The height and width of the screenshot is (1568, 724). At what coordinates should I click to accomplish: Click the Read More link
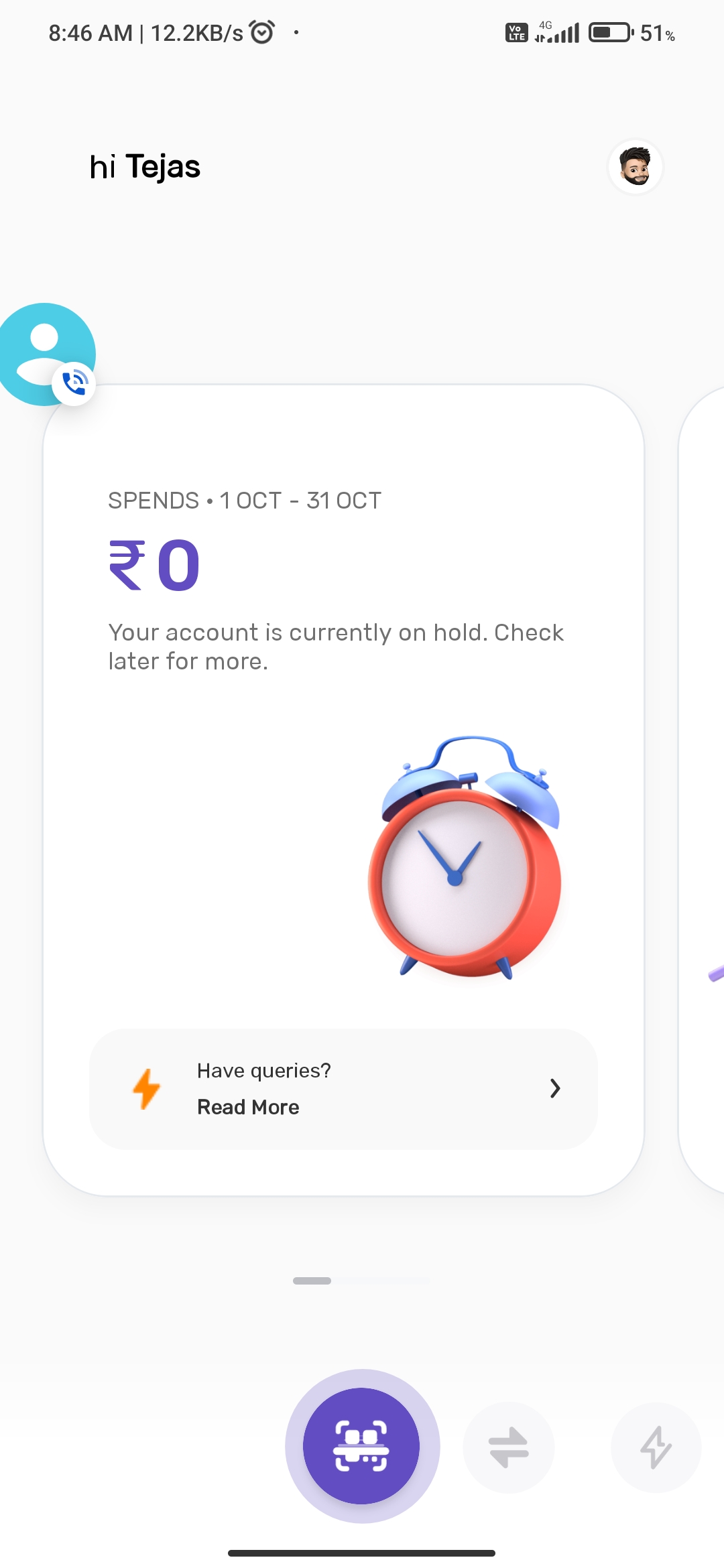pos(248,1107)
